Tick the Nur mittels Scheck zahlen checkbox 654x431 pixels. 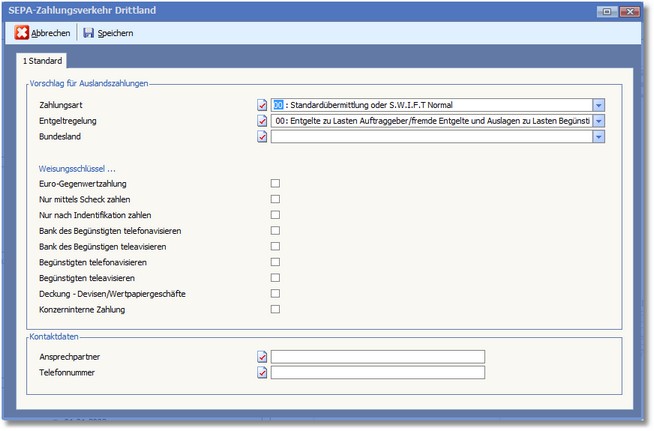tap(275, 200)
